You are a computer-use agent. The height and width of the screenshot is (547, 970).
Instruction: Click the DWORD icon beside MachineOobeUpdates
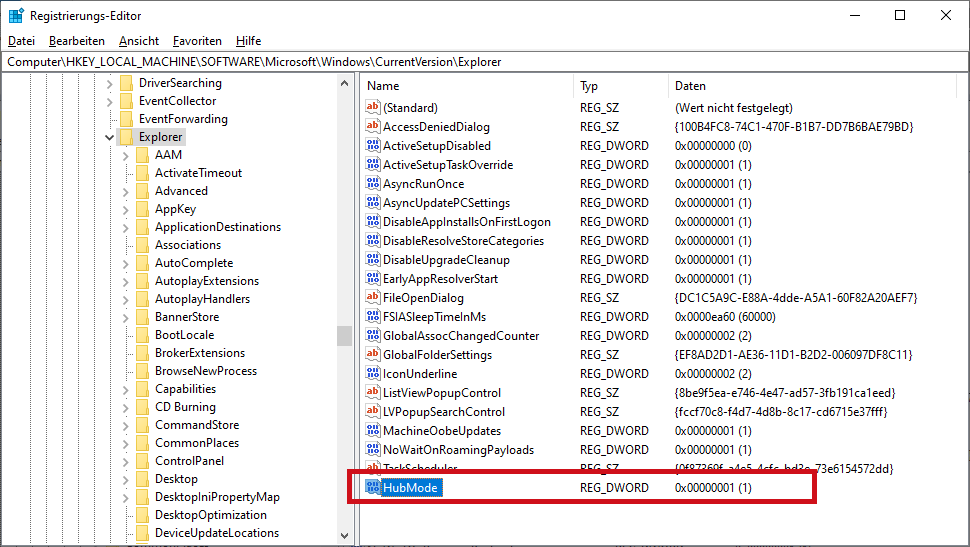pyautogui.click(x=372, y=430)
